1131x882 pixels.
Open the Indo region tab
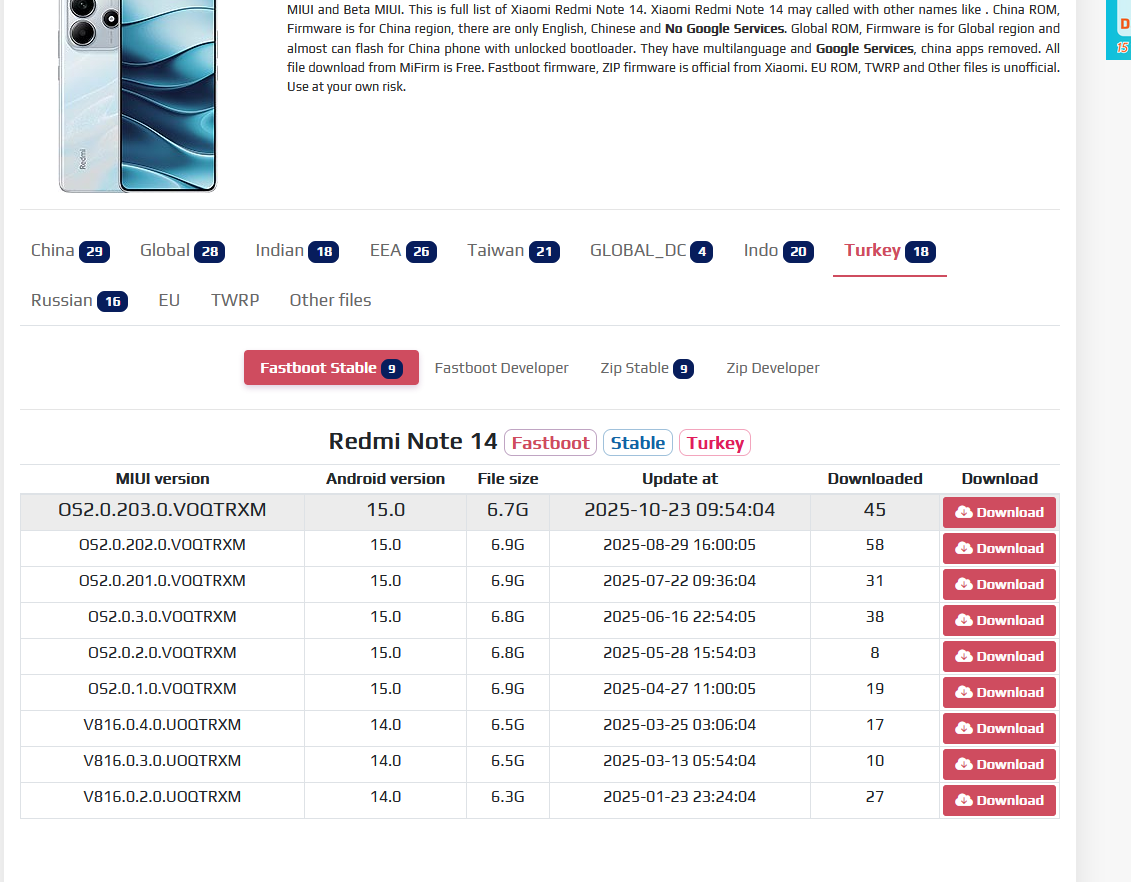[x=778, y=251]
